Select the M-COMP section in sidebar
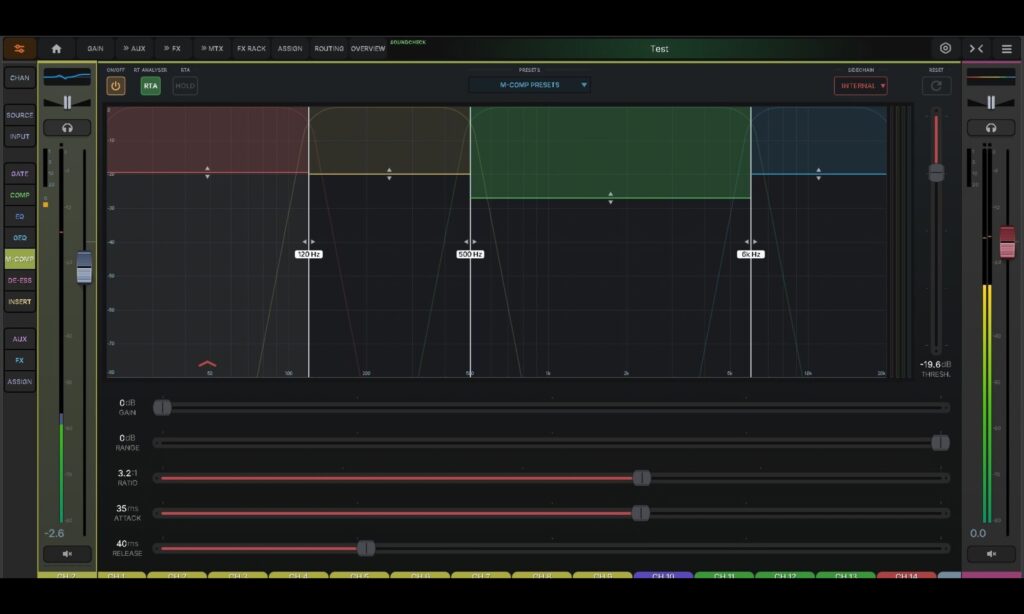Screen dimensions: 1024x614 coord(20,259)
